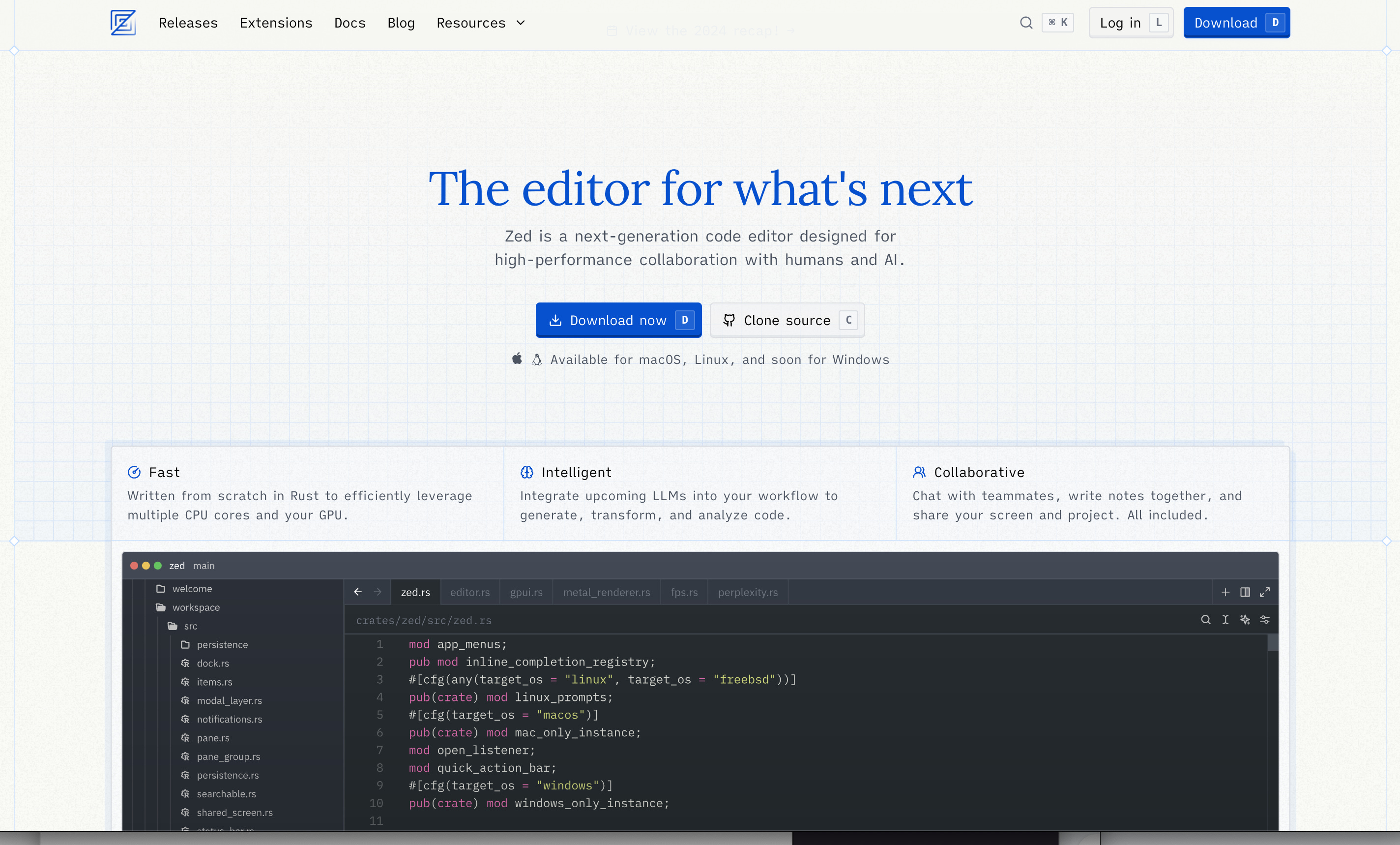Click the Intelligent brain icon
The width and height of the screenshot is (1400, 845).
[526, 472]
